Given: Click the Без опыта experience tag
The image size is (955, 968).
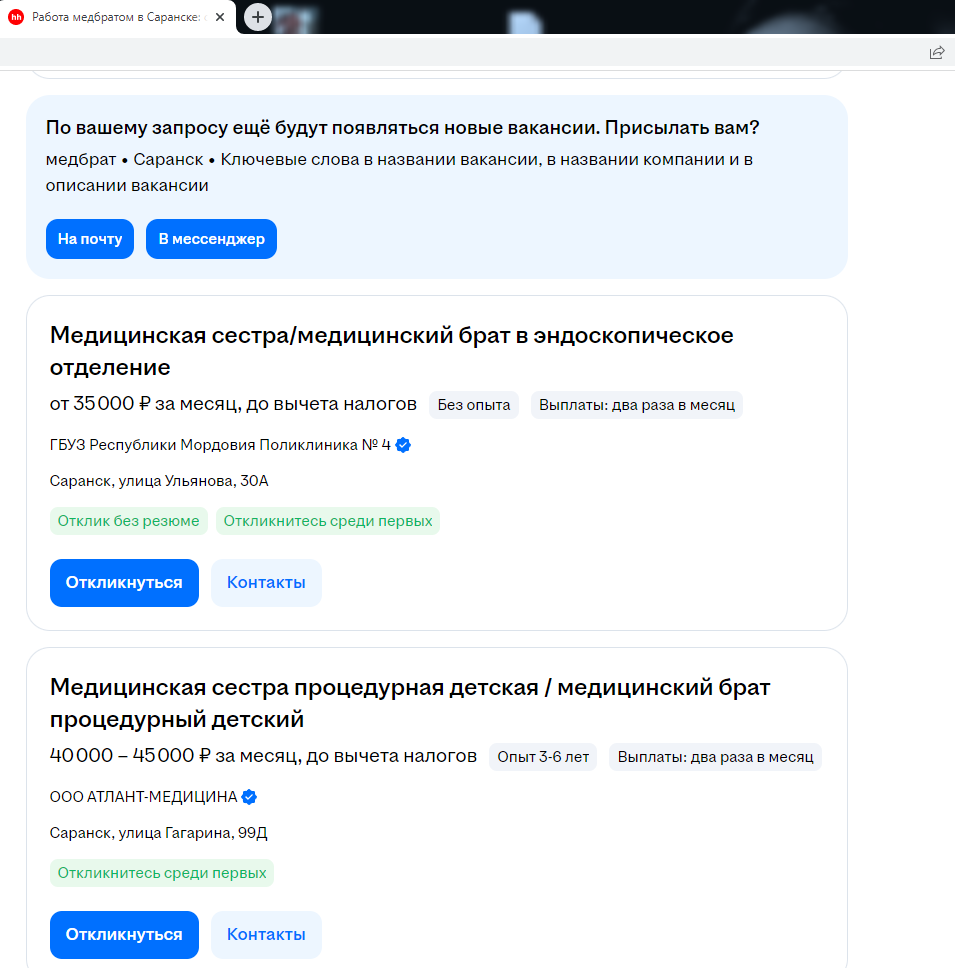Looking at the screenshot, I should click(473, 405).
